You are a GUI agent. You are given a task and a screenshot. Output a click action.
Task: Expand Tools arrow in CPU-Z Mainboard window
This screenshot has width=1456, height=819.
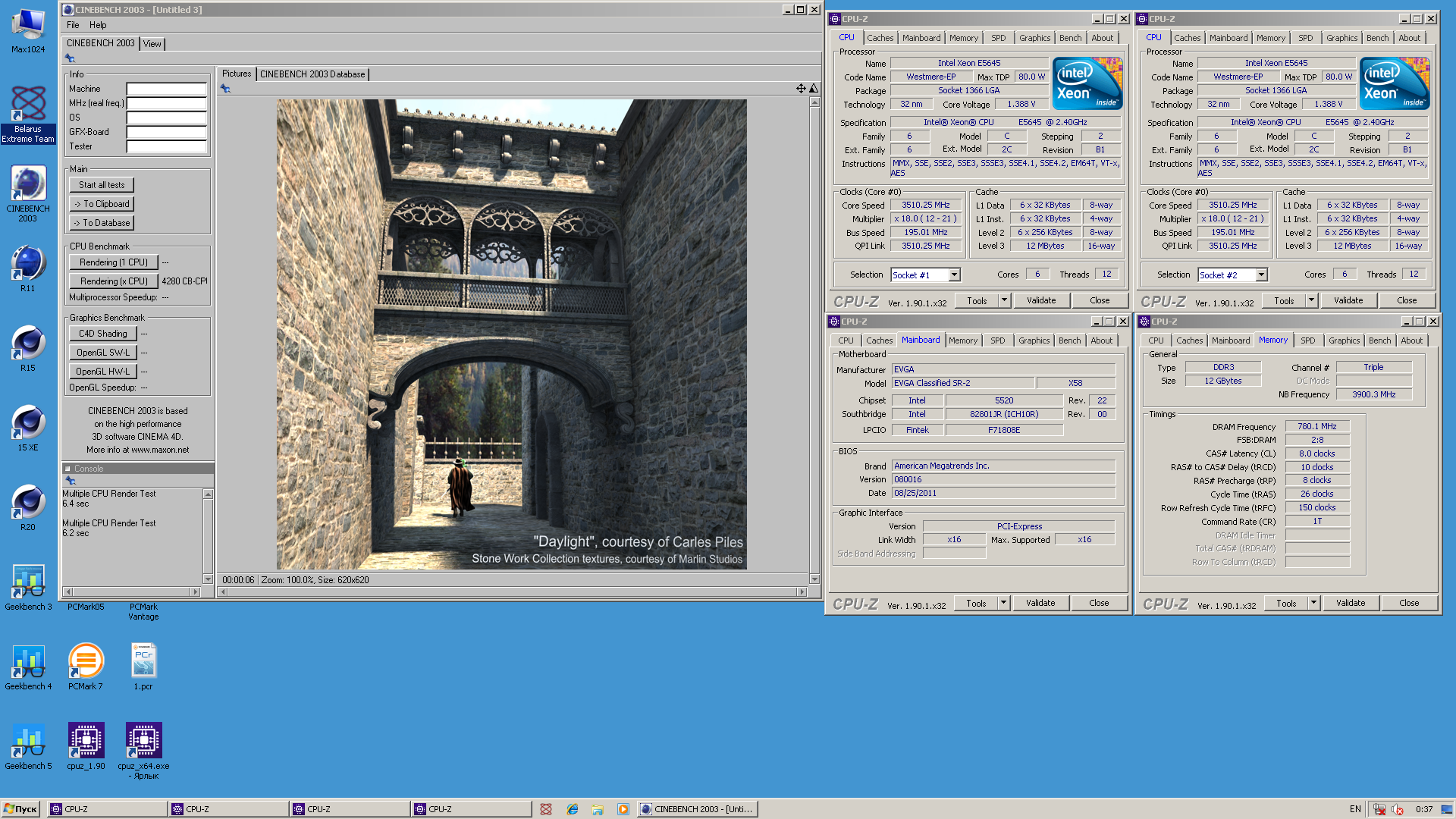[x=1003, y=603]
